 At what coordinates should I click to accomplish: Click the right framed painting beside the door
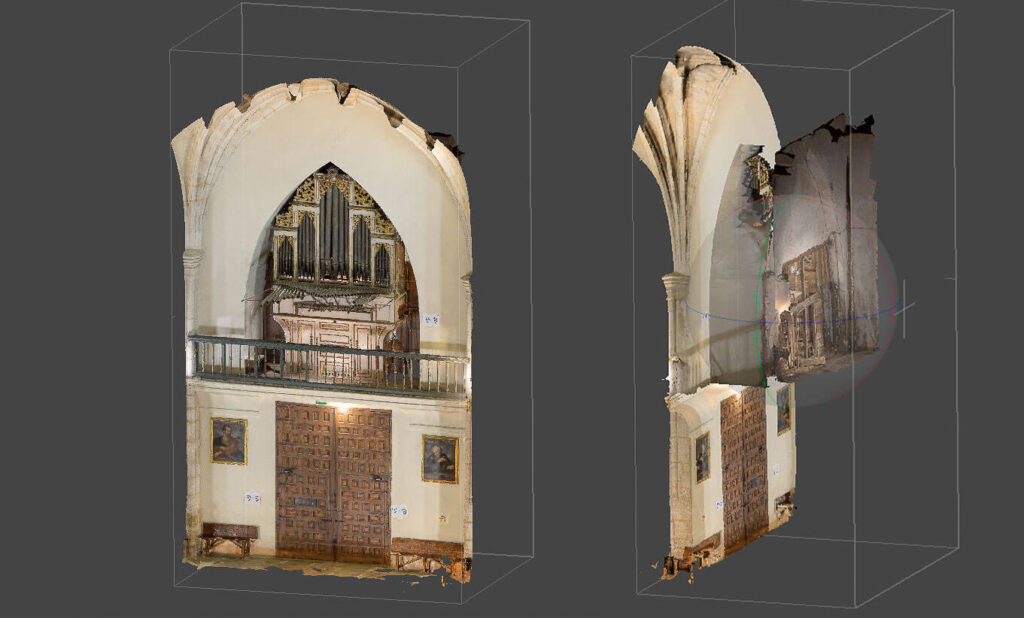(439, 459)
